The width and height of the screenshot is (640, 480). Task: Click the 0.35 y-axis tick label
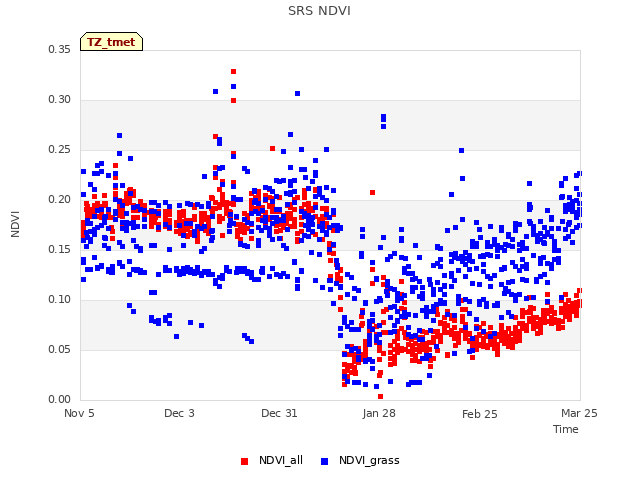59,49
